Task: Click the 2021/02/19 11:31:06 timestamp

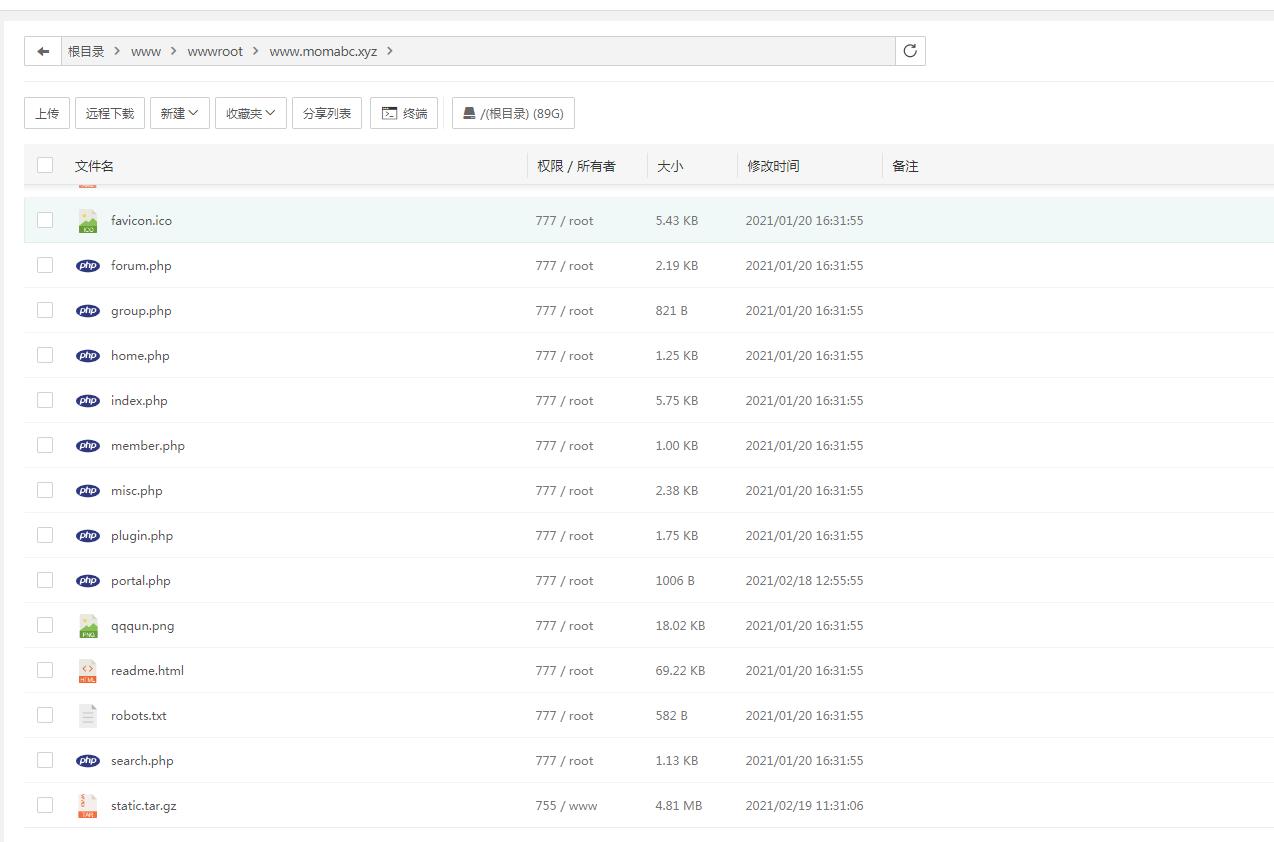Action: tap(804, 806)
